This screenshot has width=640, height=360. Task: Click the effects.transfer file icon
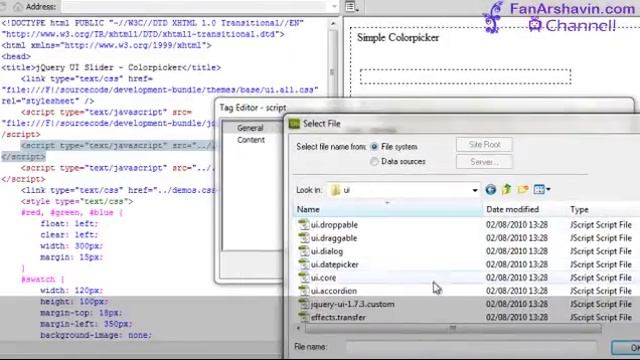pyautogui.click(x=303, y=317)
